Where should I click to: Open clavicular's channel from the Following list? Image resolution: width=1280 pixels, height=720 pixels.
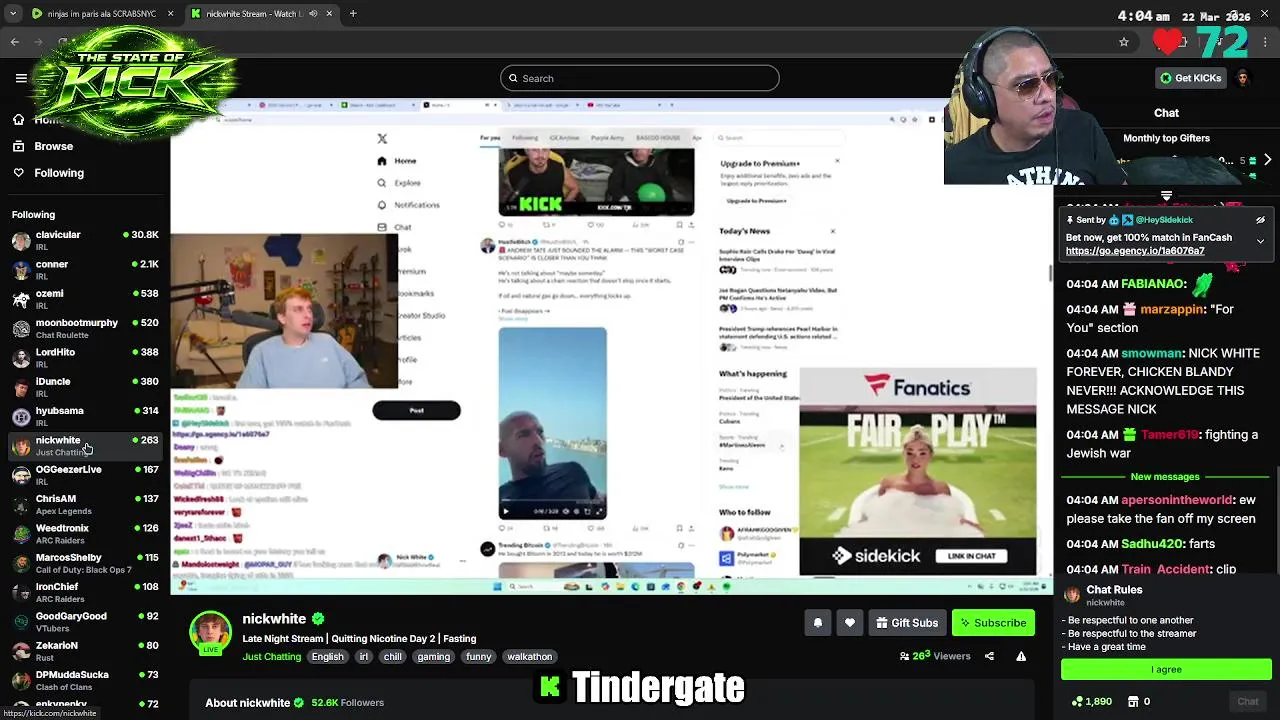point(84,240)
